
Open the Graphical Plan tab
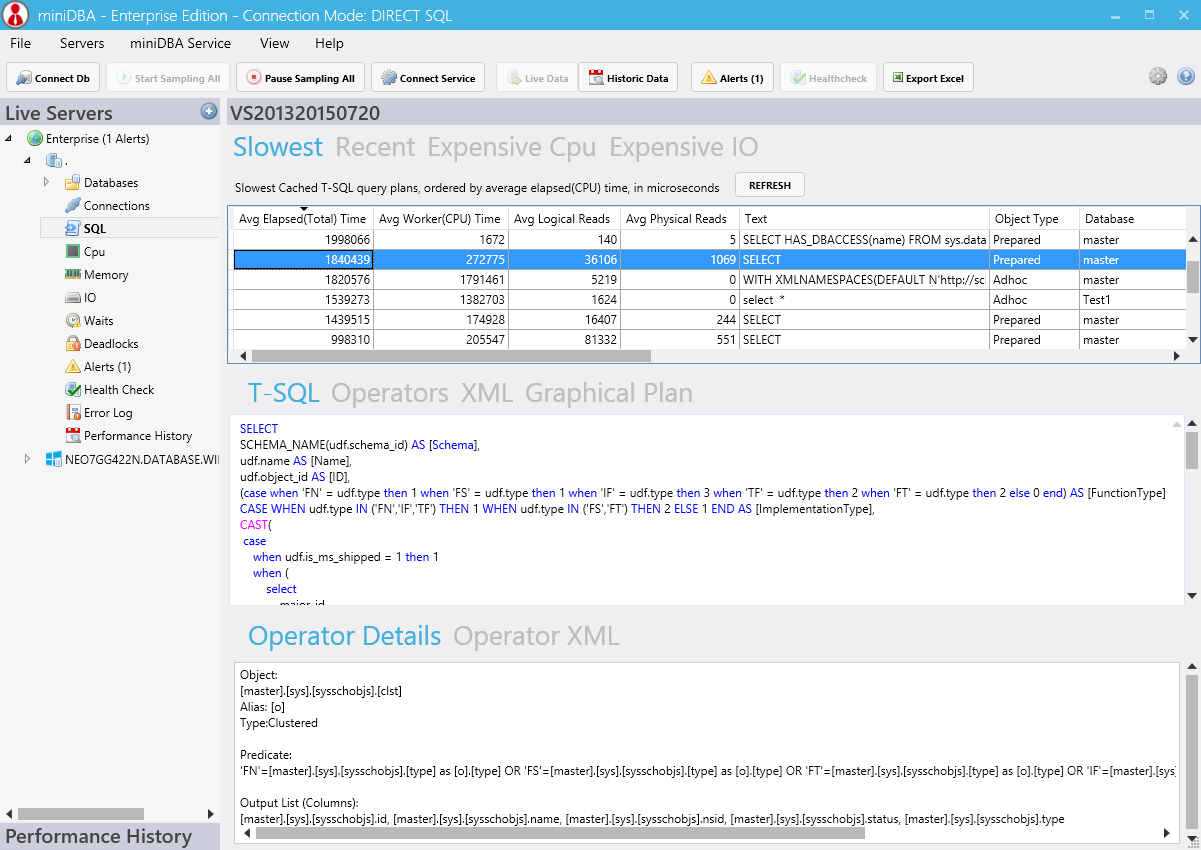(x=609, y=393)
